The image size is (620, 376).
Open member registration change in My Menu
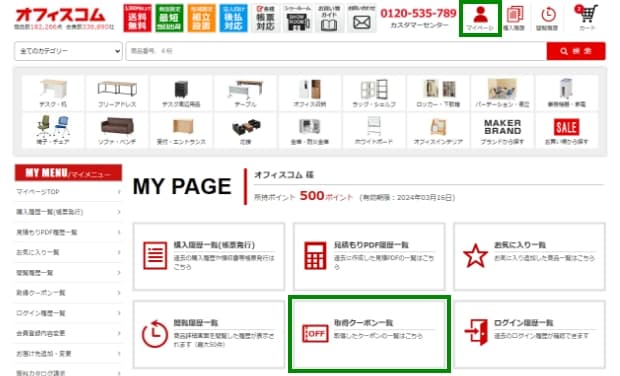tap(68, 333)
